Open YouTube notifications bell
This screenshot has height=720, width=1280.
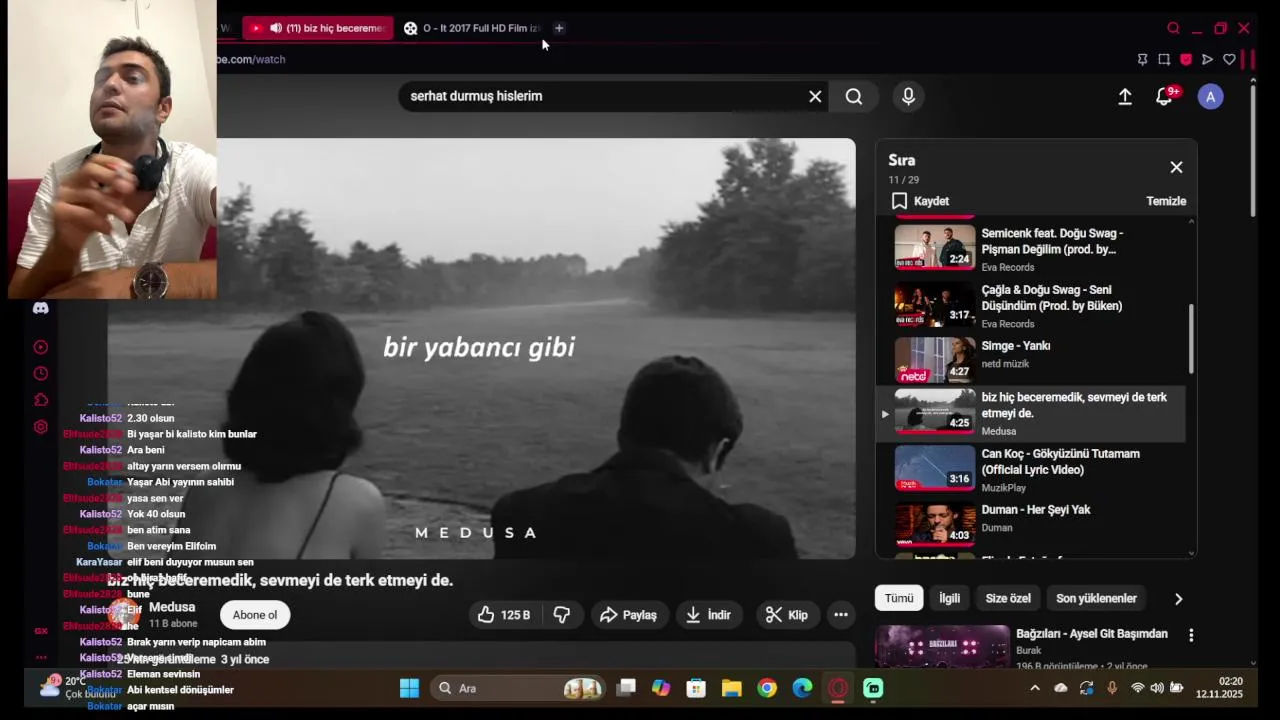click(x=1164, y=97)
